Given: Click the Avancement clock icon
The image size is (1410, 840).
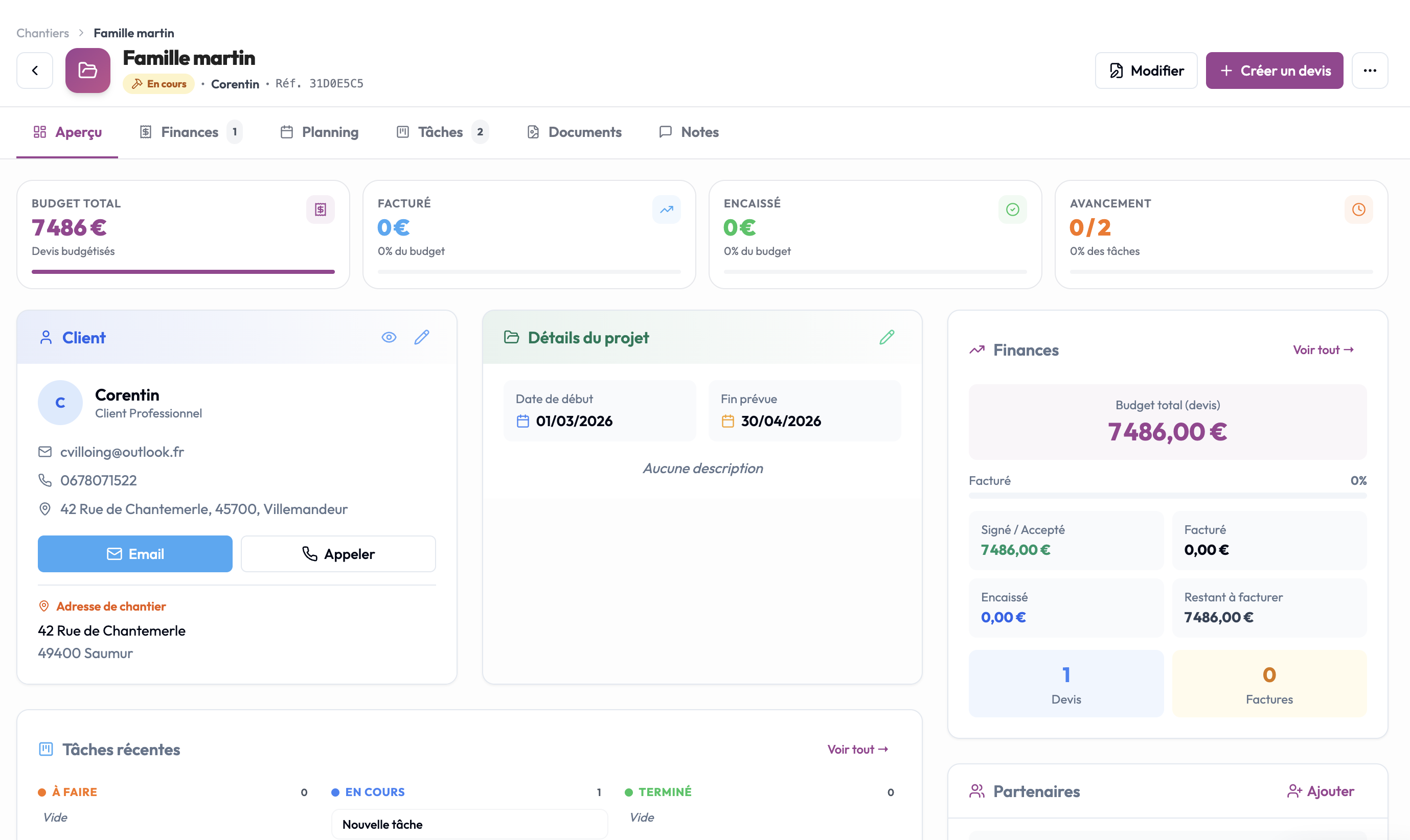Looking at the screenshot, I should point(1358,209).
